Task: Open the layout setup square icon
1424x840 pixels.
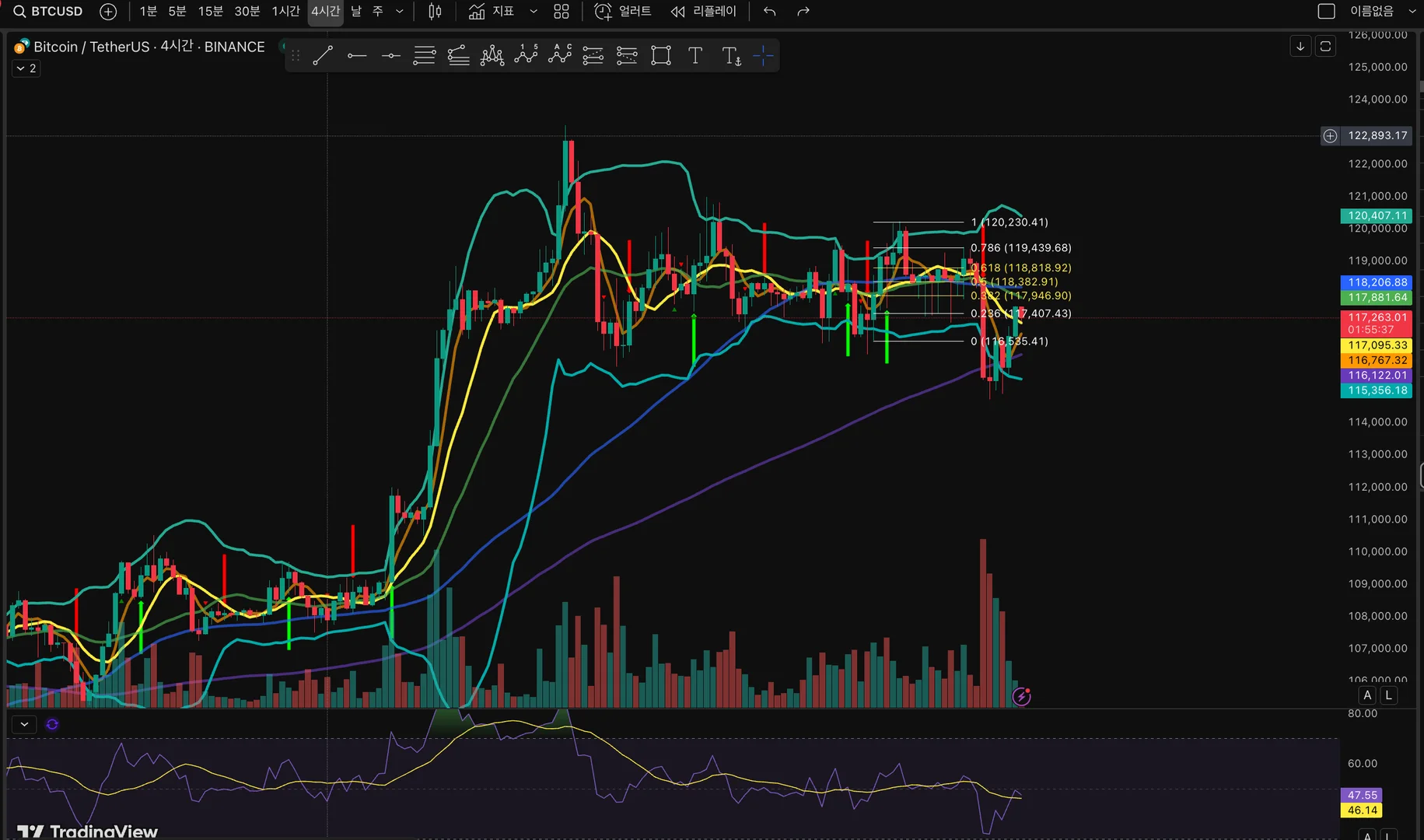Action: point(1327,12)
